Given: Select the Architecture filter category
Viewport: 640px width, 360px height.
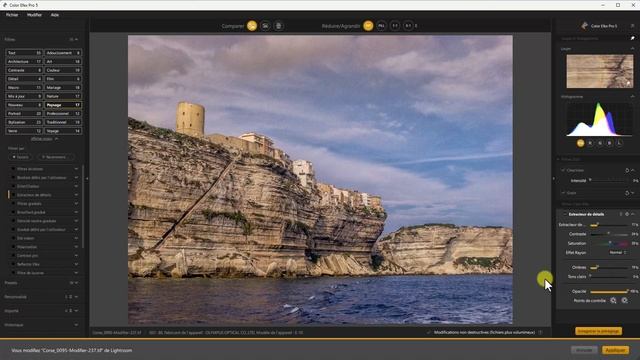Looking at the screenshot, I should [x=24, y=62].
